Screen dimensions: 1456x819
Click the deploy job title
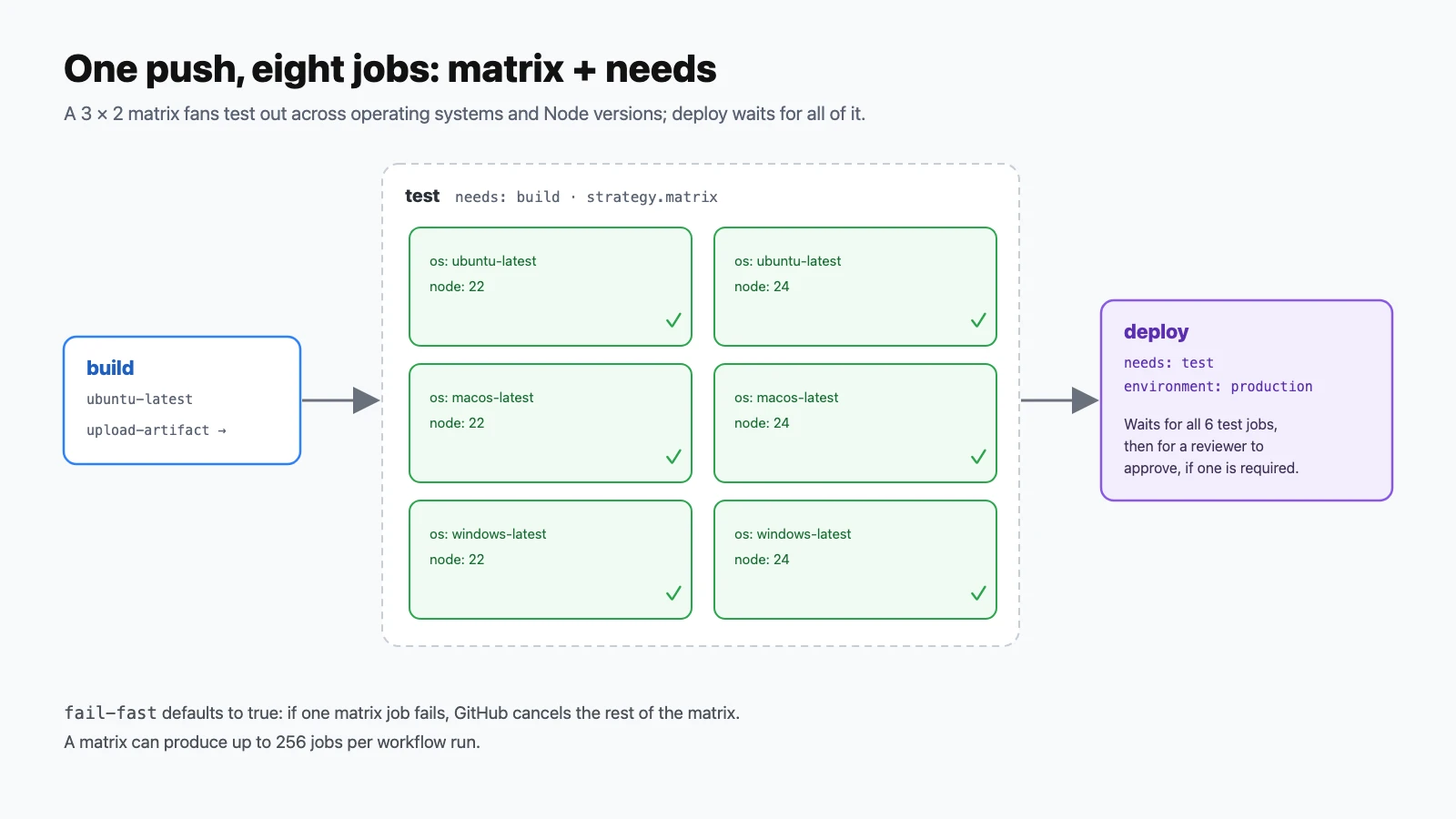[x=1156, y=332]
